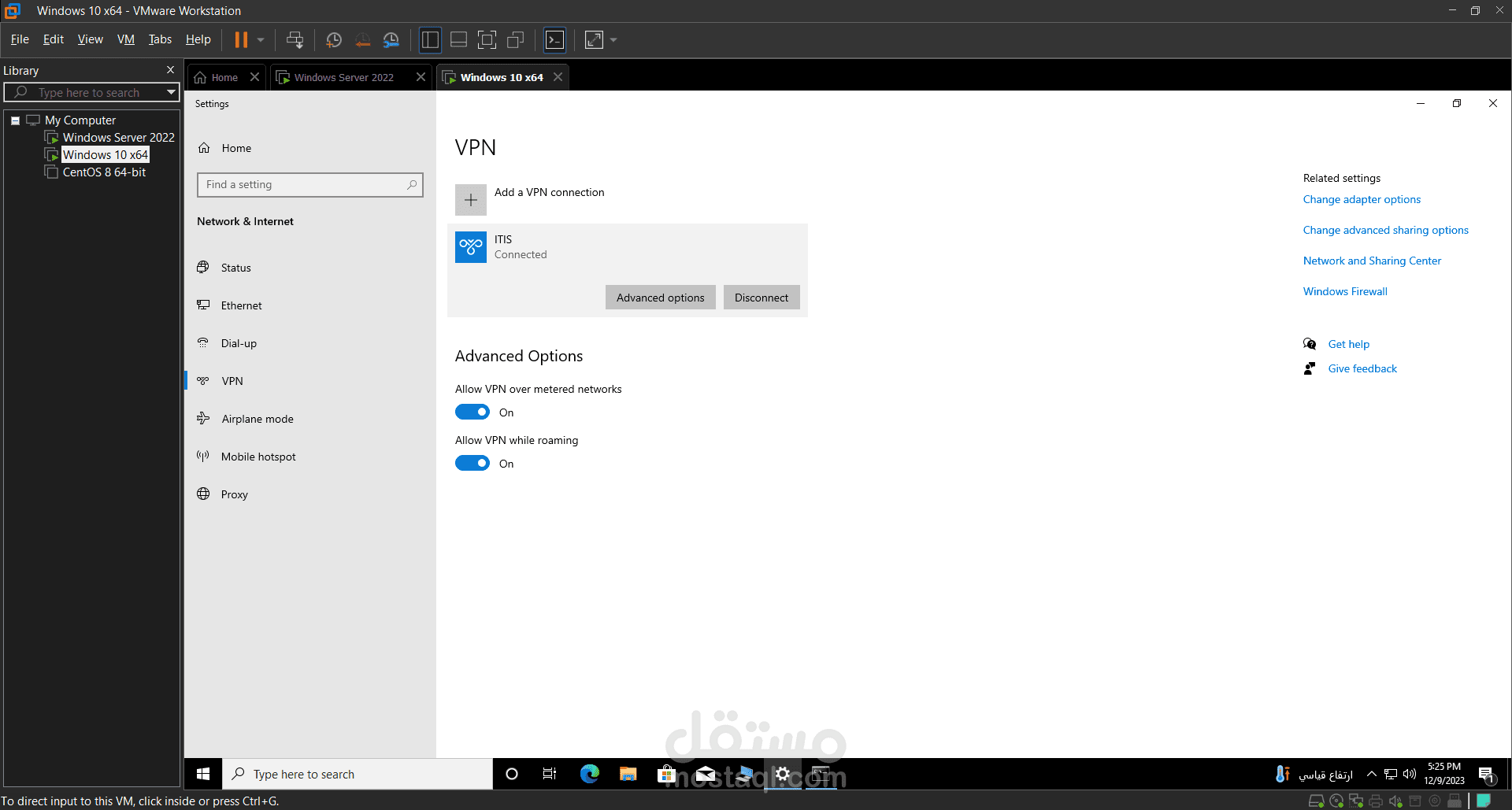This screenshot has height=810, width=1512.
Task: Disconnect the ITIS VPN connection
Action: point(762,298)
